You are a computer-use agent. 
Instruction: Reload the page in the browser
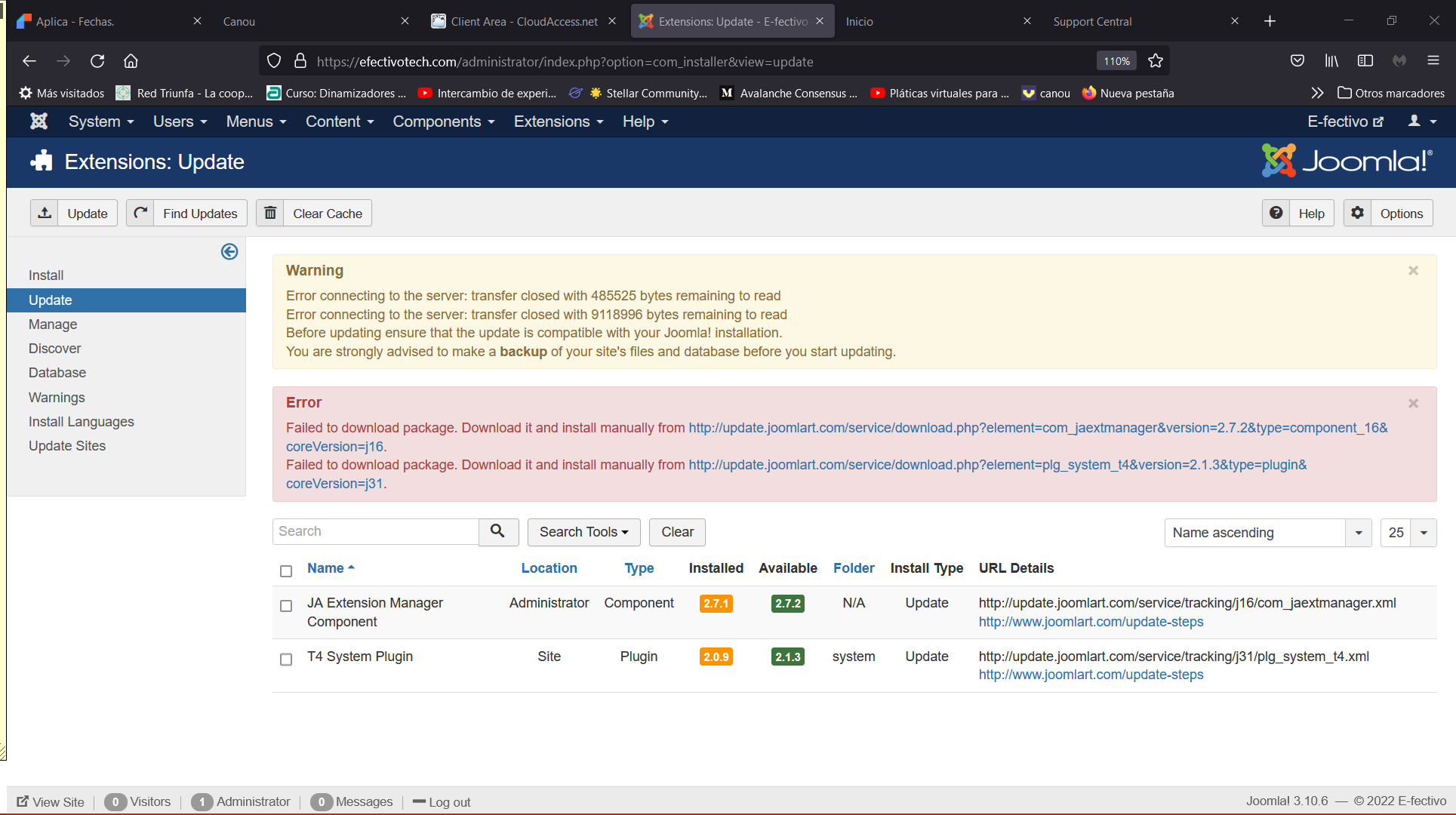(x=97, y=61)
